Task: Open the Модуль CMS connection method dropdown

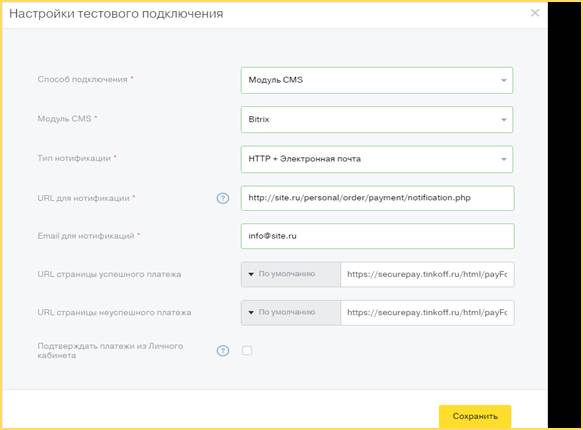Action: pyautogui.click(x=377, y=80)
